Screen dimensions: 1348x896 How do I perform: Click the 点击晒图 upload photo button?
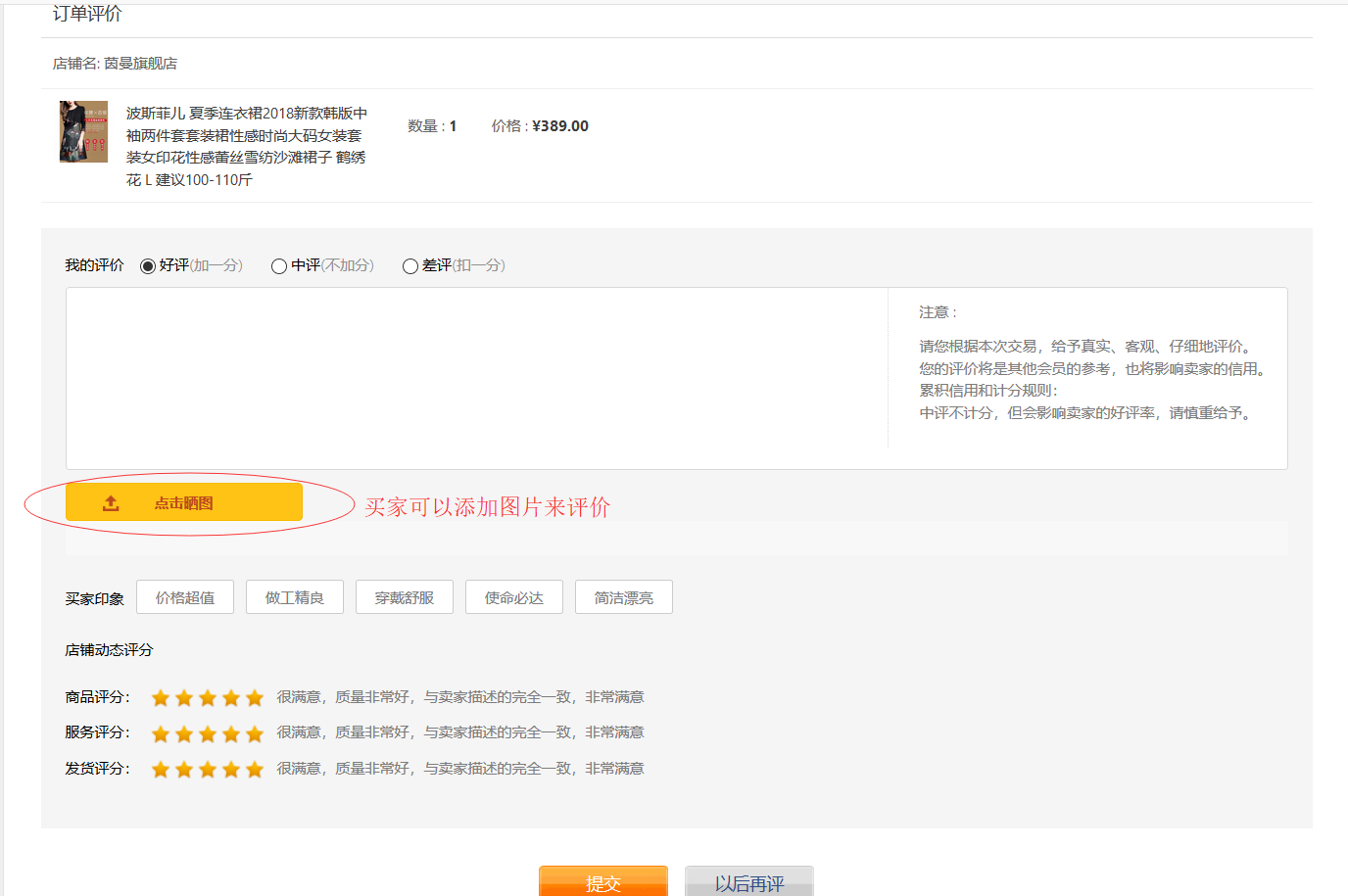click(184, 502)
